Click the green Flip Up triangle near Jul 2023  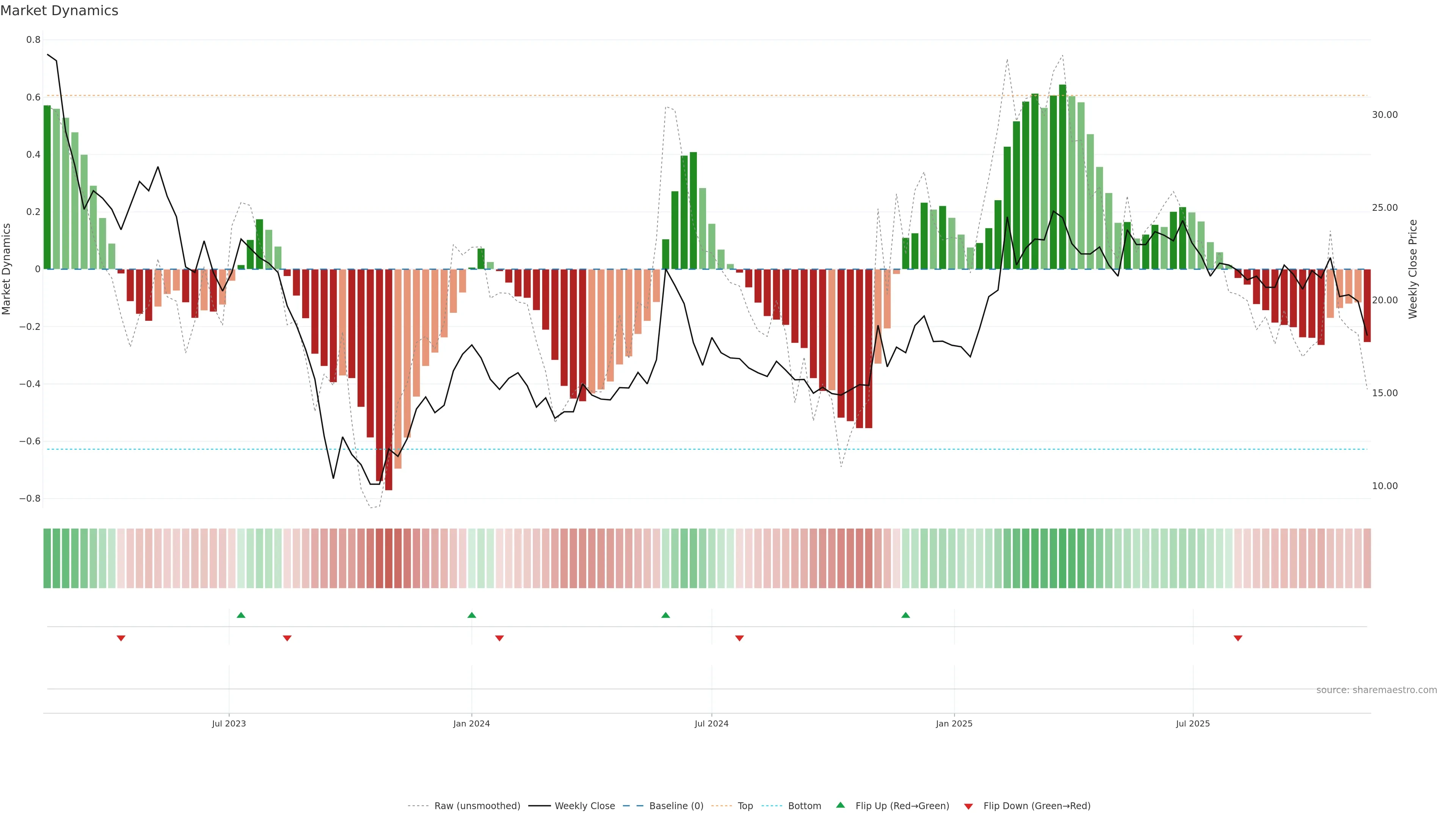[x=241, y=615]
